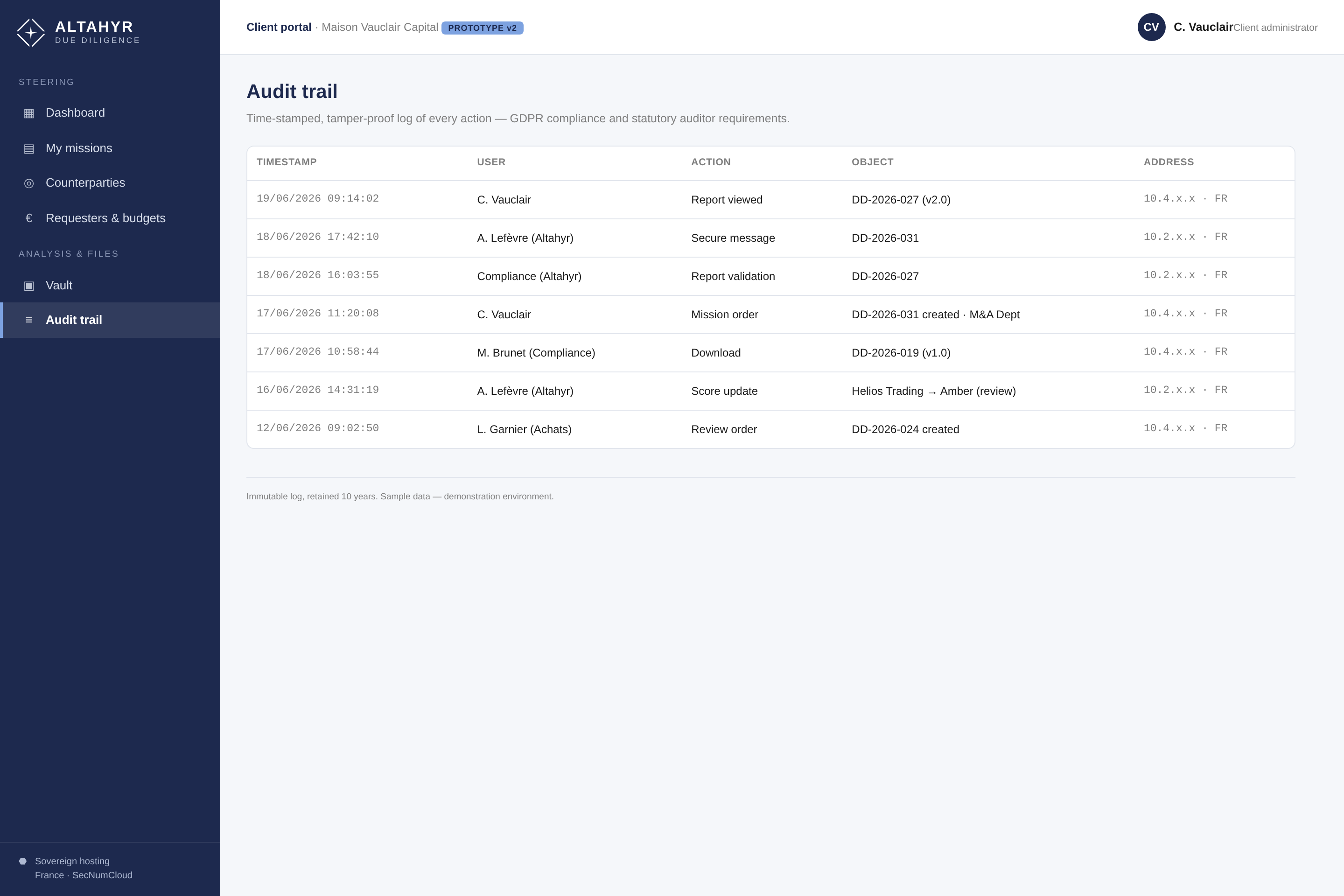The height and width of the screenshot is (896, 1344).
Task: Click the euro icon for Requesters & budgets
Action: [28, 218]
